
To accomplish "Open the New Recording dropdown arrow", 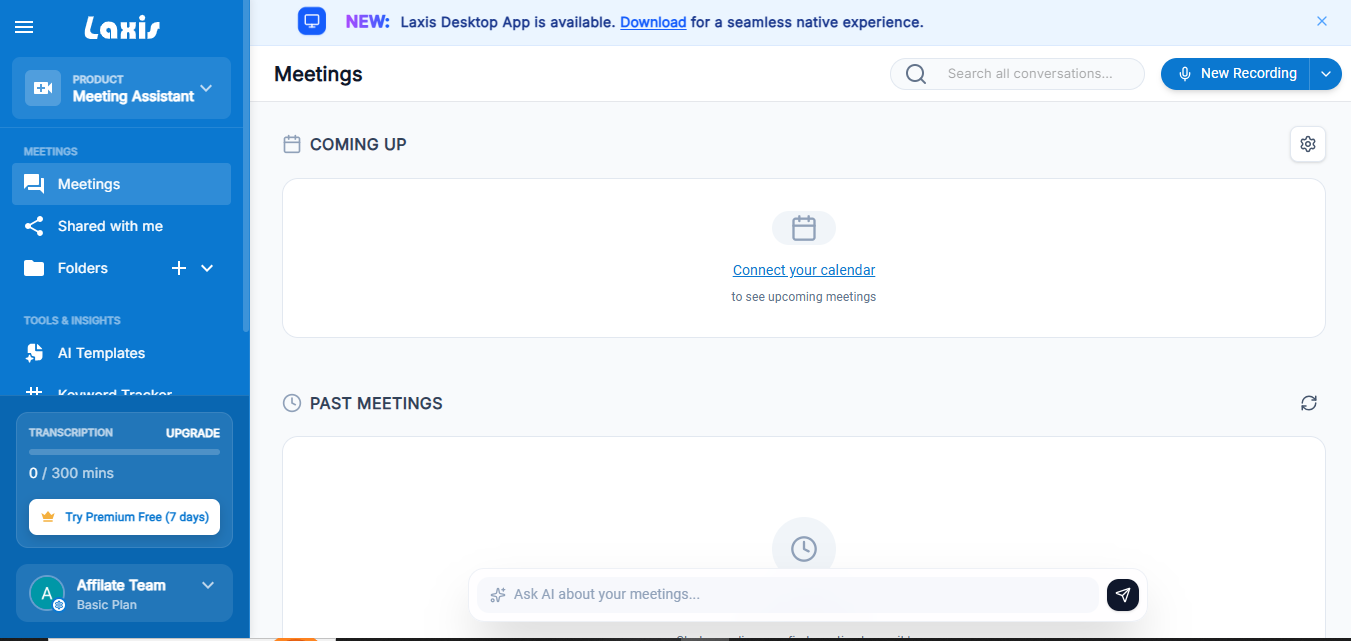I will pyautogui.click(x=1326, y=74).
